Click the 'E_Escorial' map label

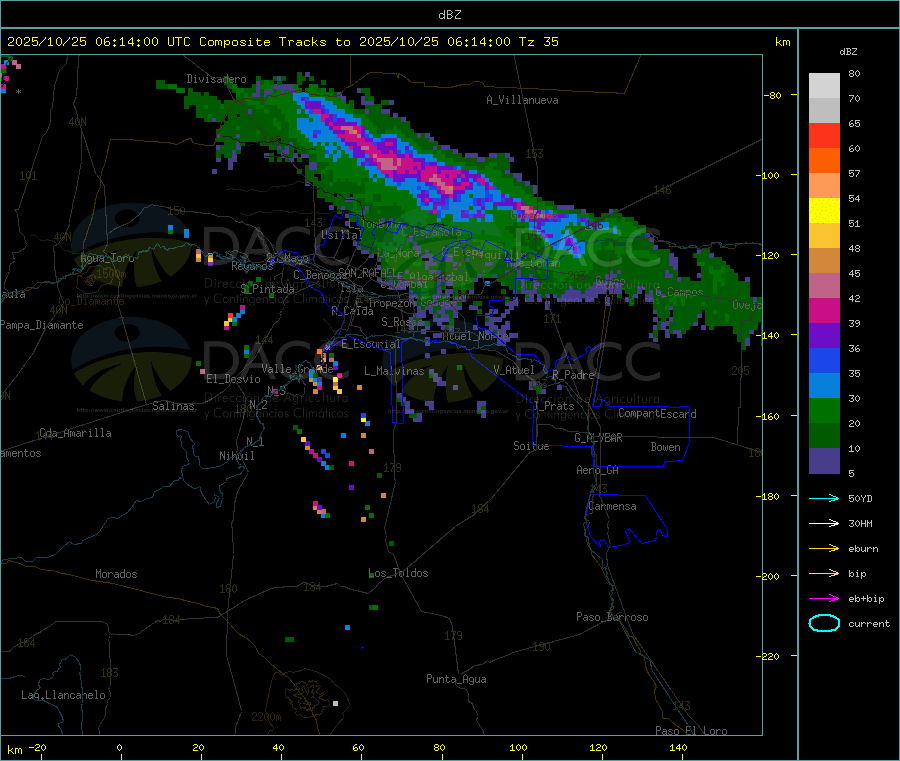click(x=371, y=344)
